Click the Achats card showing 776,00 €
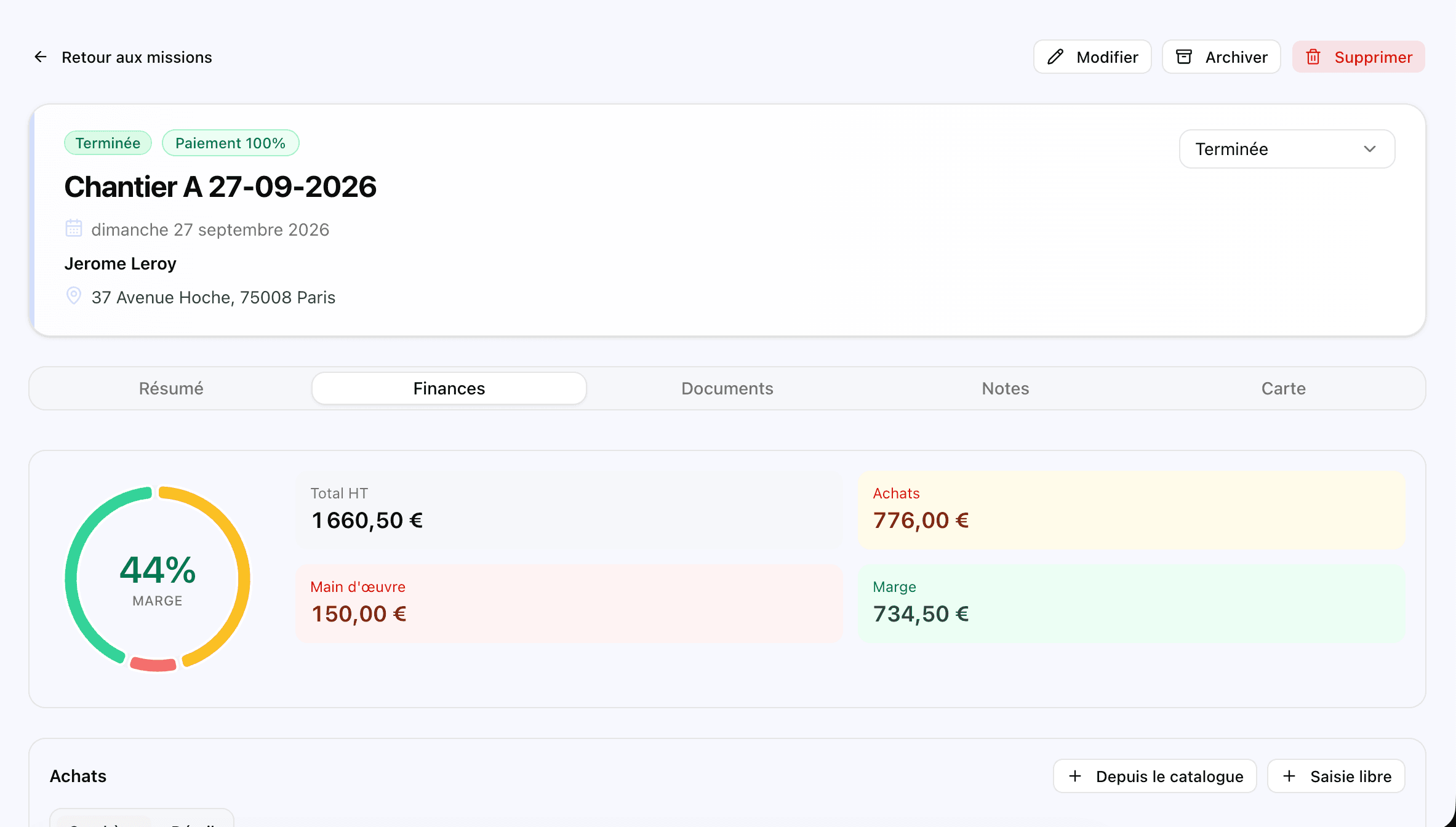This screenshot has width=1456, height=827. [1131, 509]
